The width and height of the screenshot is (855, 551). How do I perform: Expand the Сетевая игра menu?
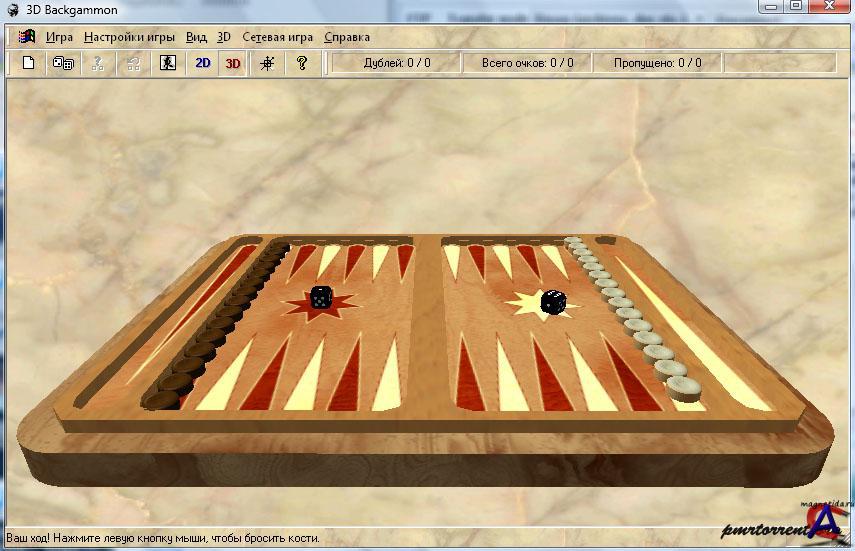point(277,37)
